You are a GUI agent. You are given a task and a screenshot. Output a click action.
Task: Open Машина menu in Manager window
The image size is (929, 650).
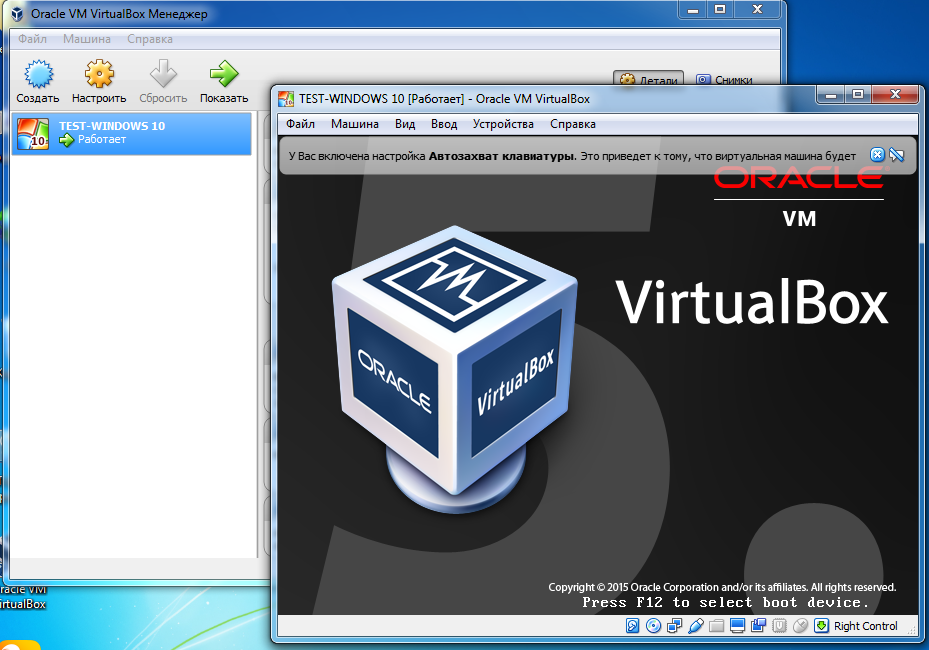pos(87,39)
